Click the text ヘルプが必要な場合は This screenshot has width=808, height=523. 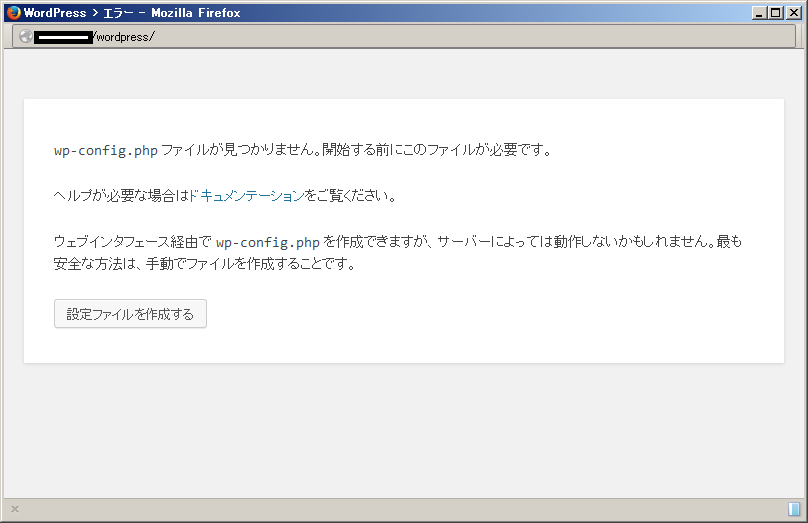121,196
